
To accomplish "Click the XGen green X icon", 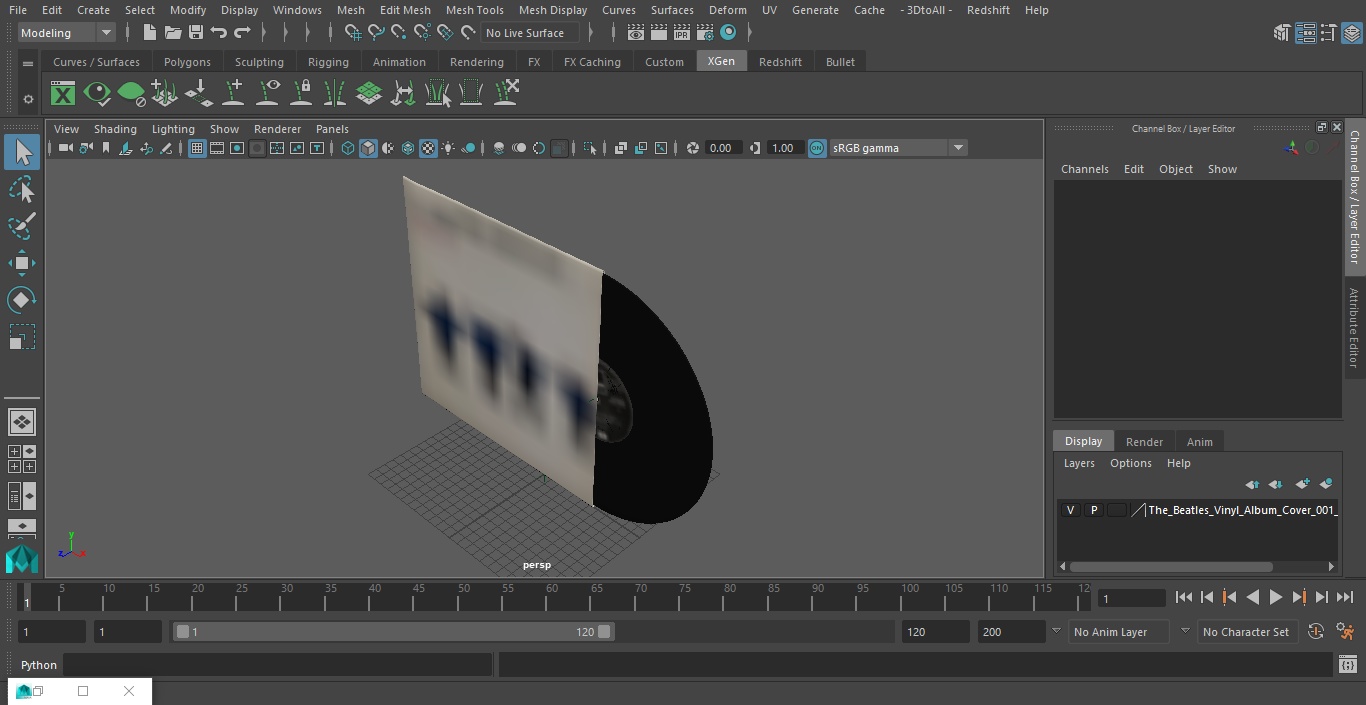I will click(63, 94).
